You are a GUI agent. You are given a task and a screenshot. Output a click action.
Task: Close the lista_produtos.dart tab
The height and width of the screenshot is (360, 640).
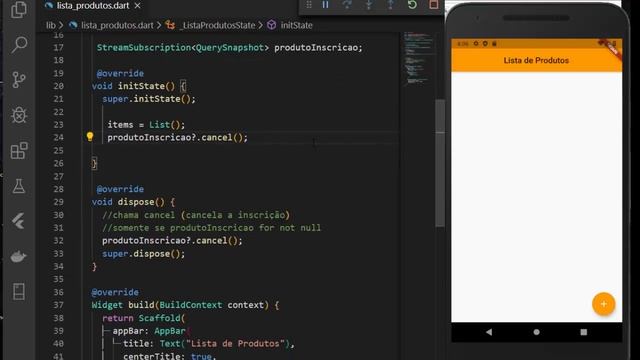click(x=138, y=6)
